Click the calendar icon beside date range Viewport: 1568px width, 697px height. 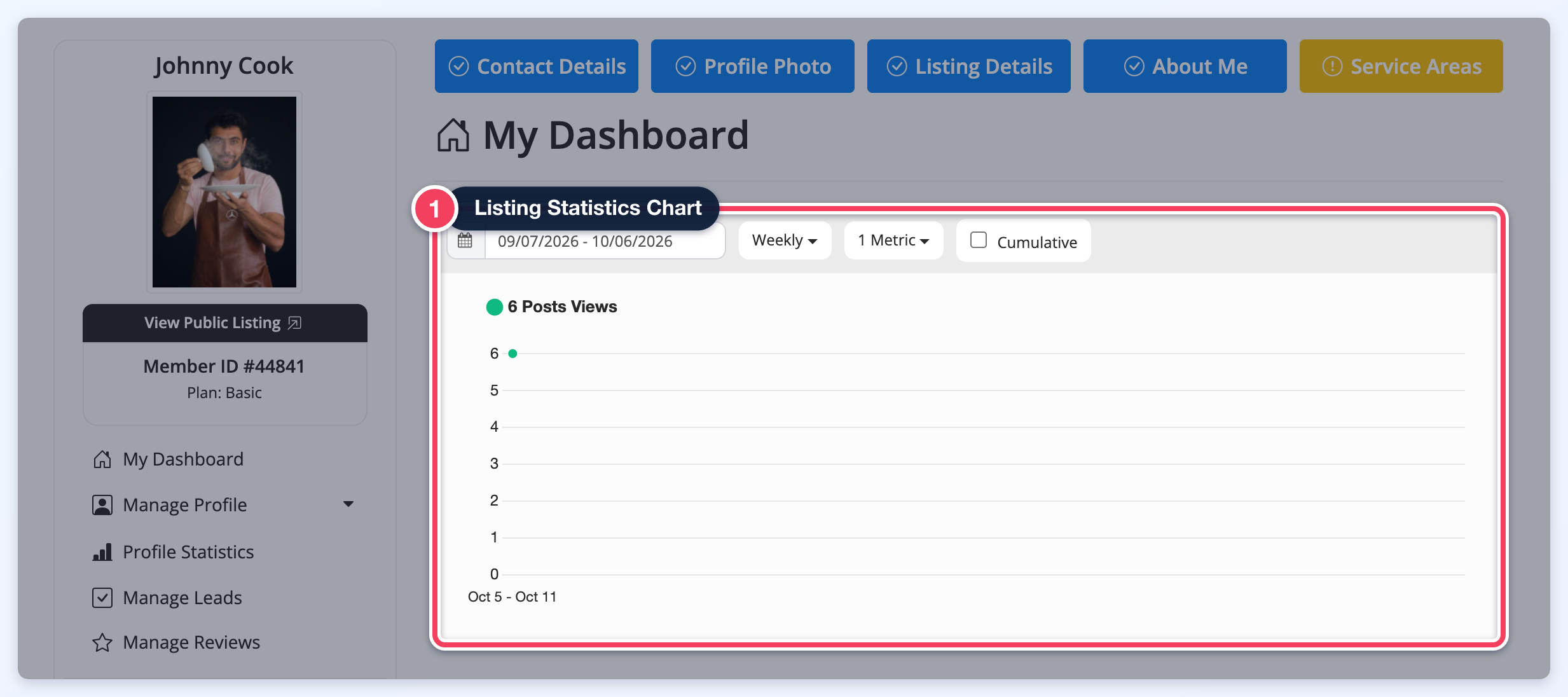click(x=465, y=240)
